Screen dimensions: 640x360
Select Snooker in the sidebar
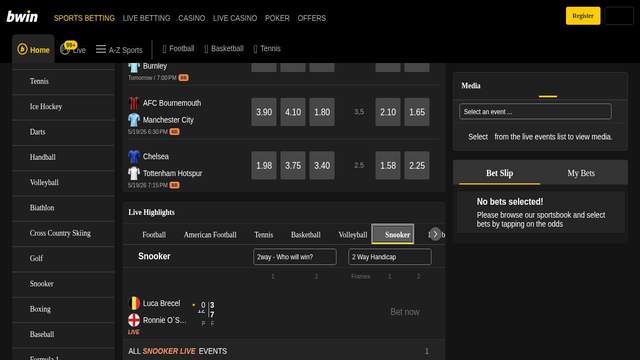click(63, 284)
